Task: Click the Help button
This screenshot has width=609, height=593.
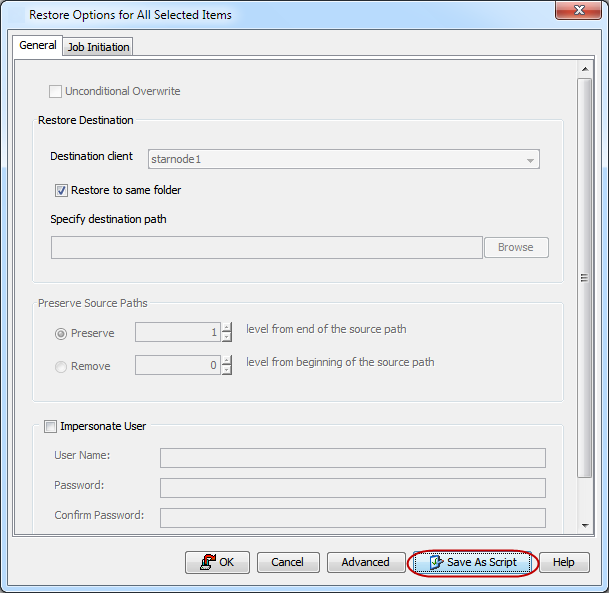Action: click(x=564, y=562)
